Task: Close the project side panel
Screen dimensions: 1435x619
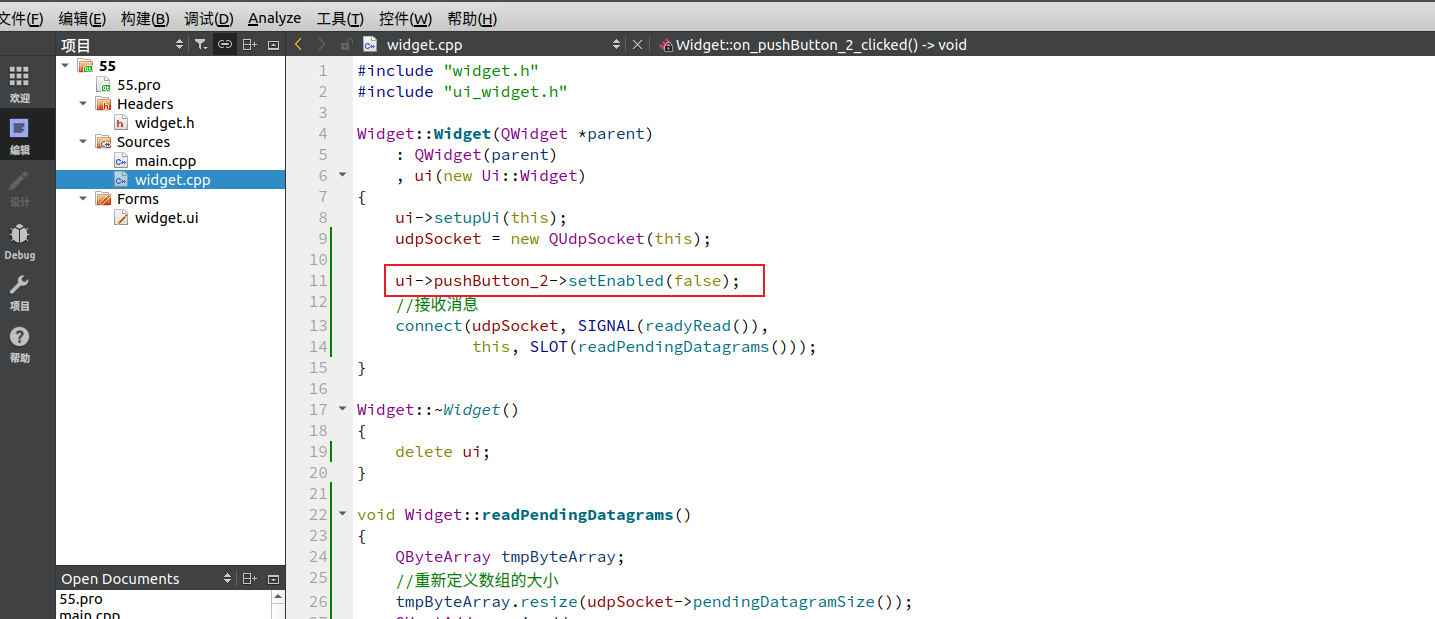Action: [273, 45]
